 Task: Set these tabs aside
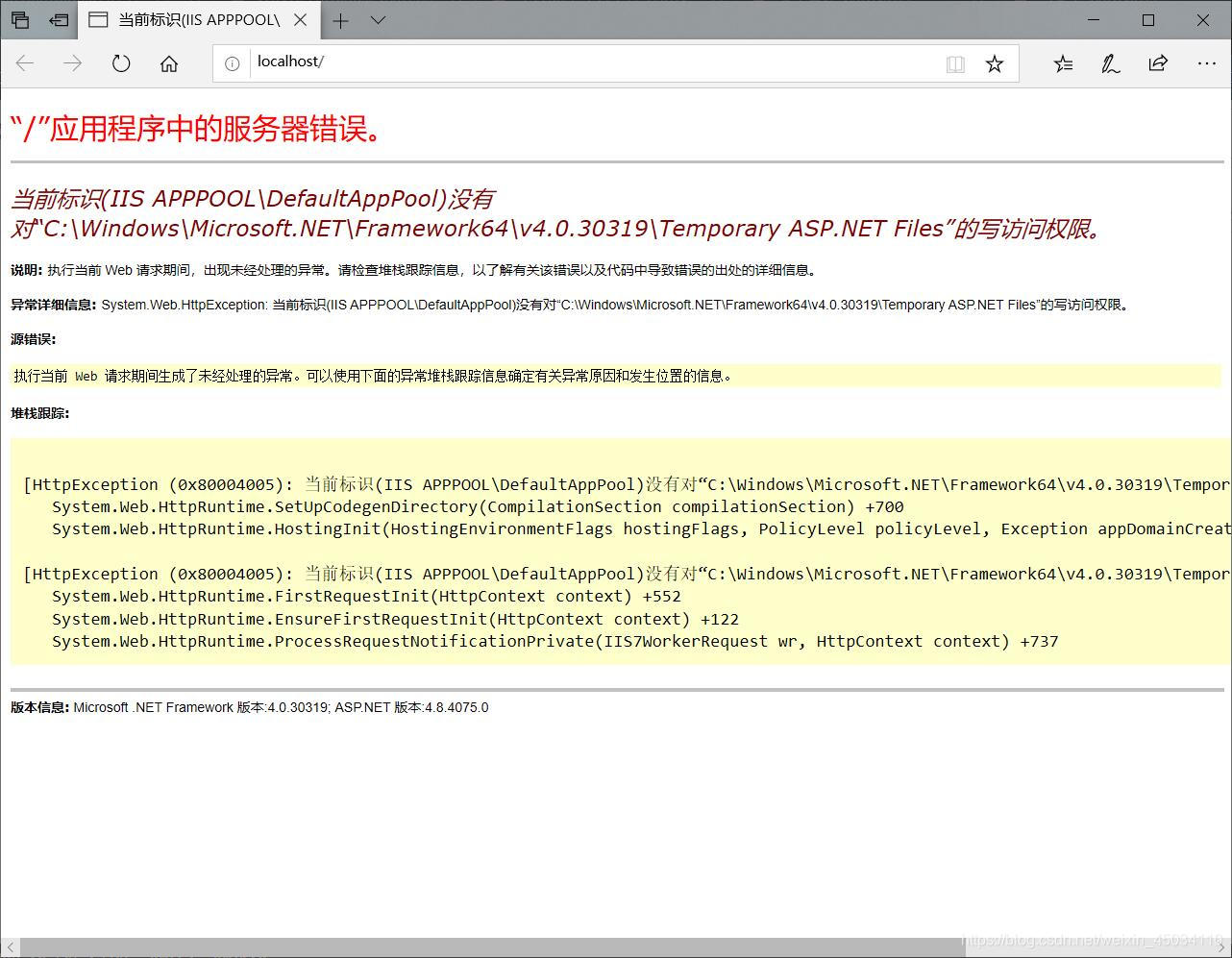point(59,19)
